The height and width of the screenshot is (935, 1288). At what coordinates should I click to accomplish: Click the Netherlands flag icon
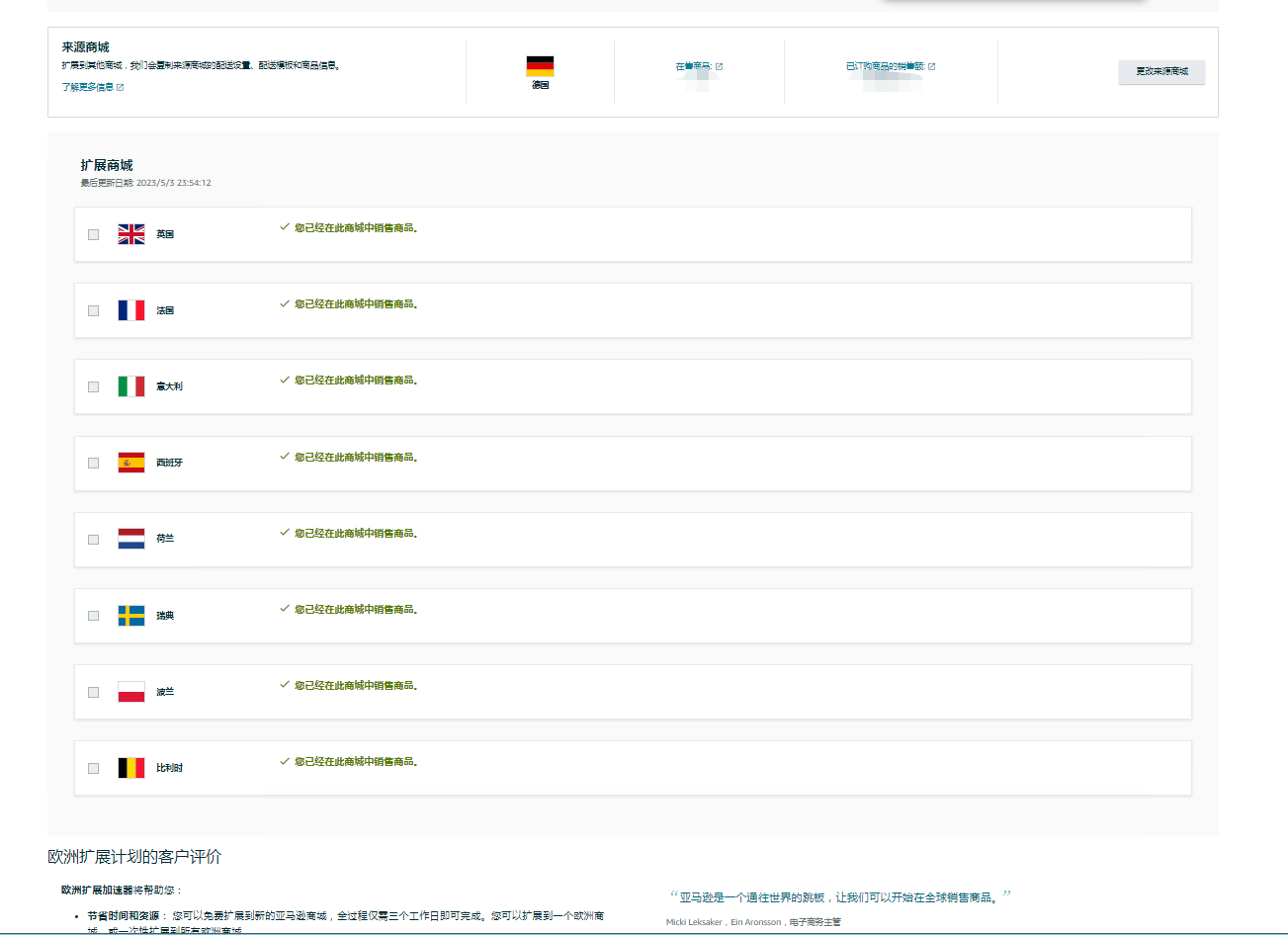131,539
